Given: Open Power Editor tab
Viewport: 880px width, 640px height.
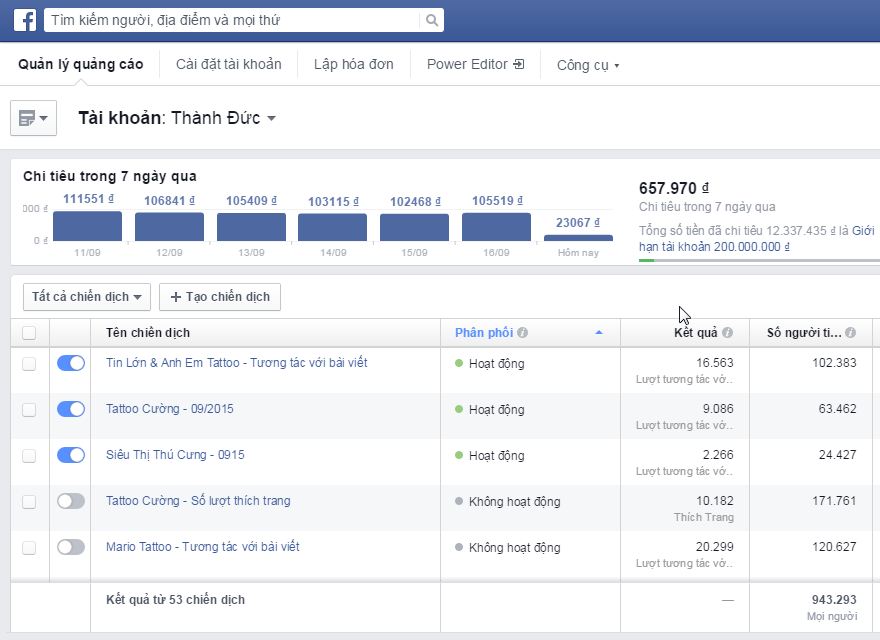Looking at the screenshot, I should point(475,65).
